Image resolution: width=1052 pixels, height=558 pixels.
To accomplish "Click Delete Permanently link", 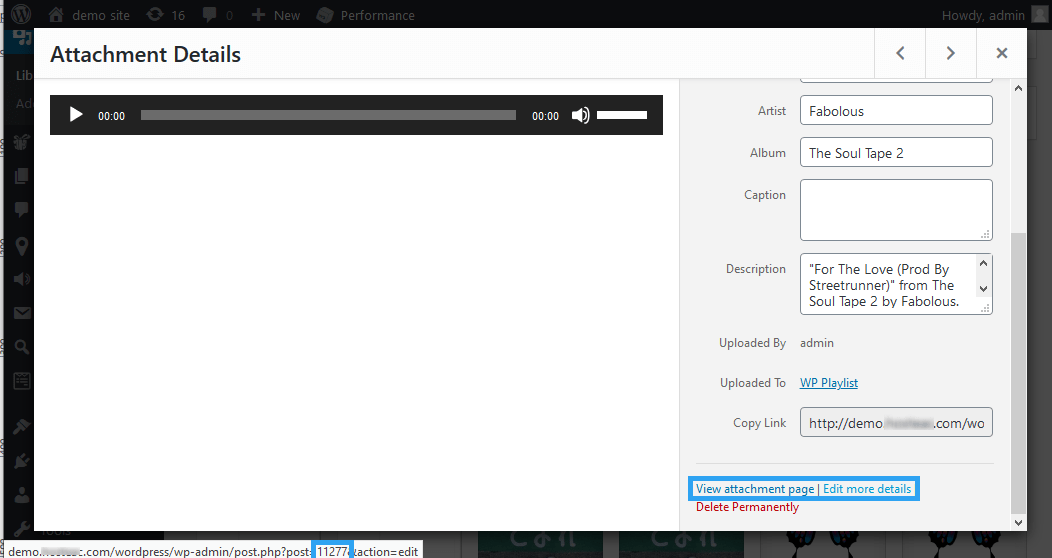I will tap(747, 507).
